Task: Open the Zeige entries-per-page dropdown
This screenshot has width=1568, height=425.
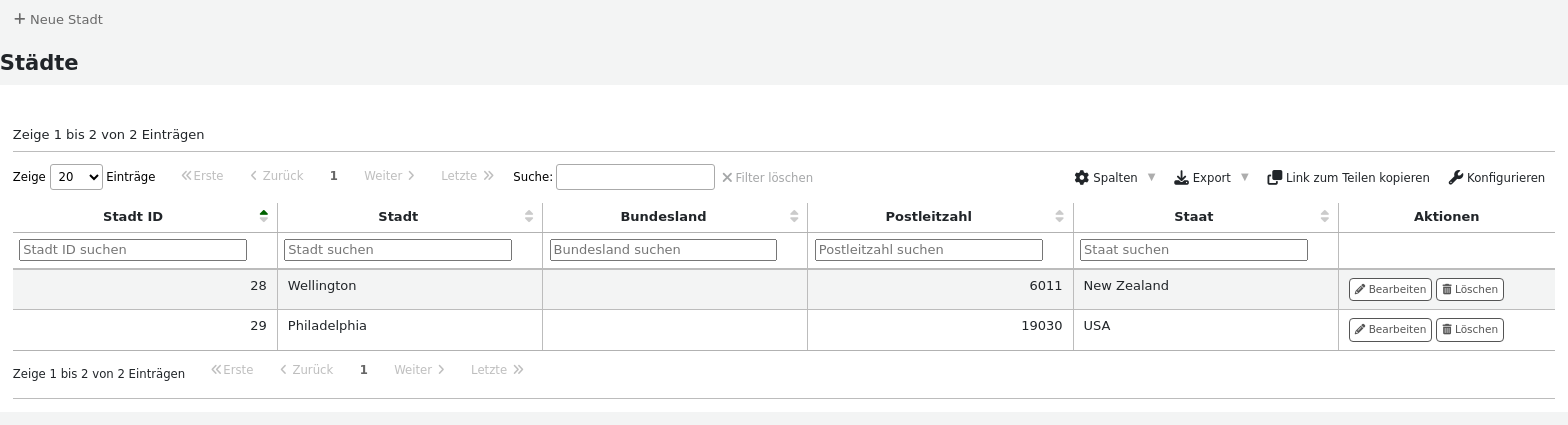Action: (x=76, y=177)
